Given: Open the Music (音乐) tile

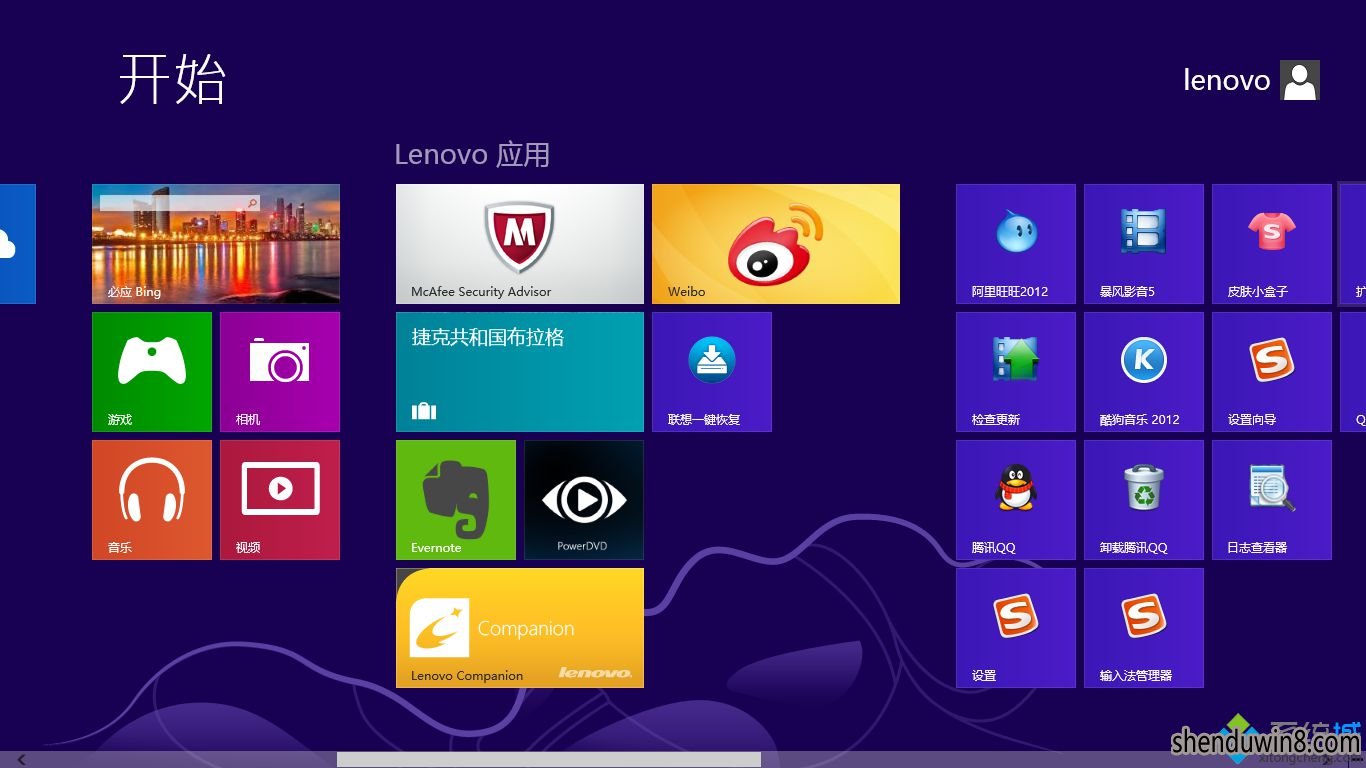Looking at the screenshot, I should tap(152, 499).
